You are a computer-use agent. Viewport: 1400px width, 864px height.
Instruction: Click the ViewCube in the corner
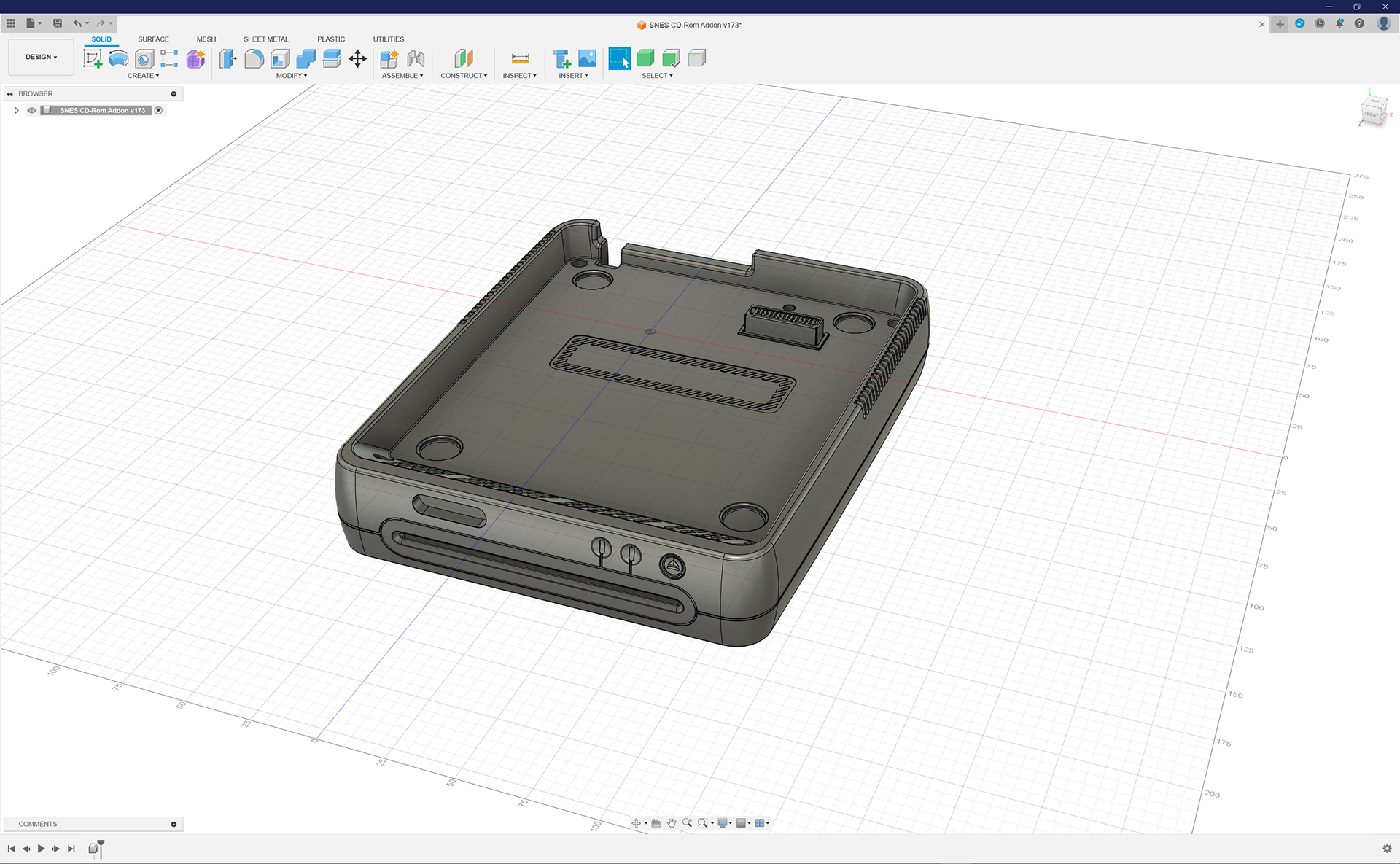[1373, 112]
